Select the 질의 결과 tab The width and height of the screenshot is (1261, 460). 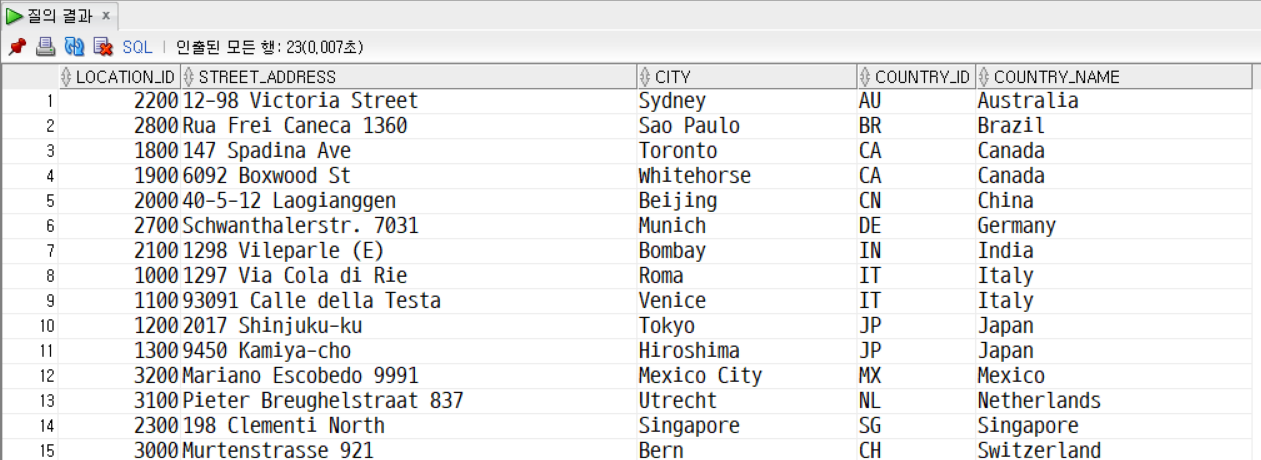(x=62, y=16)
